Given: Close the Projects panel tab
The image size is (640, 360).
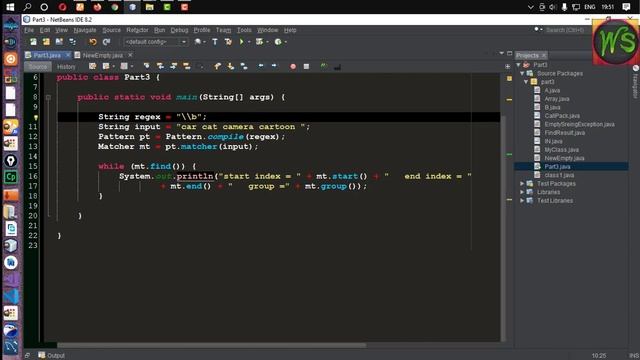Looking at the screenshot, I should point(544,56).
